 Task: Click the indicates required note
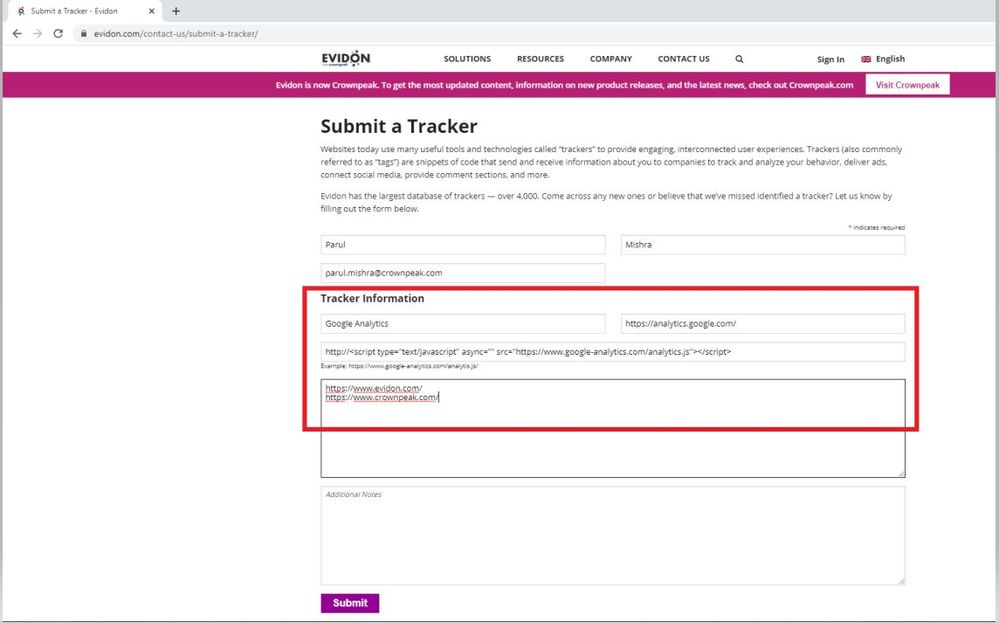tap(876, 227)
